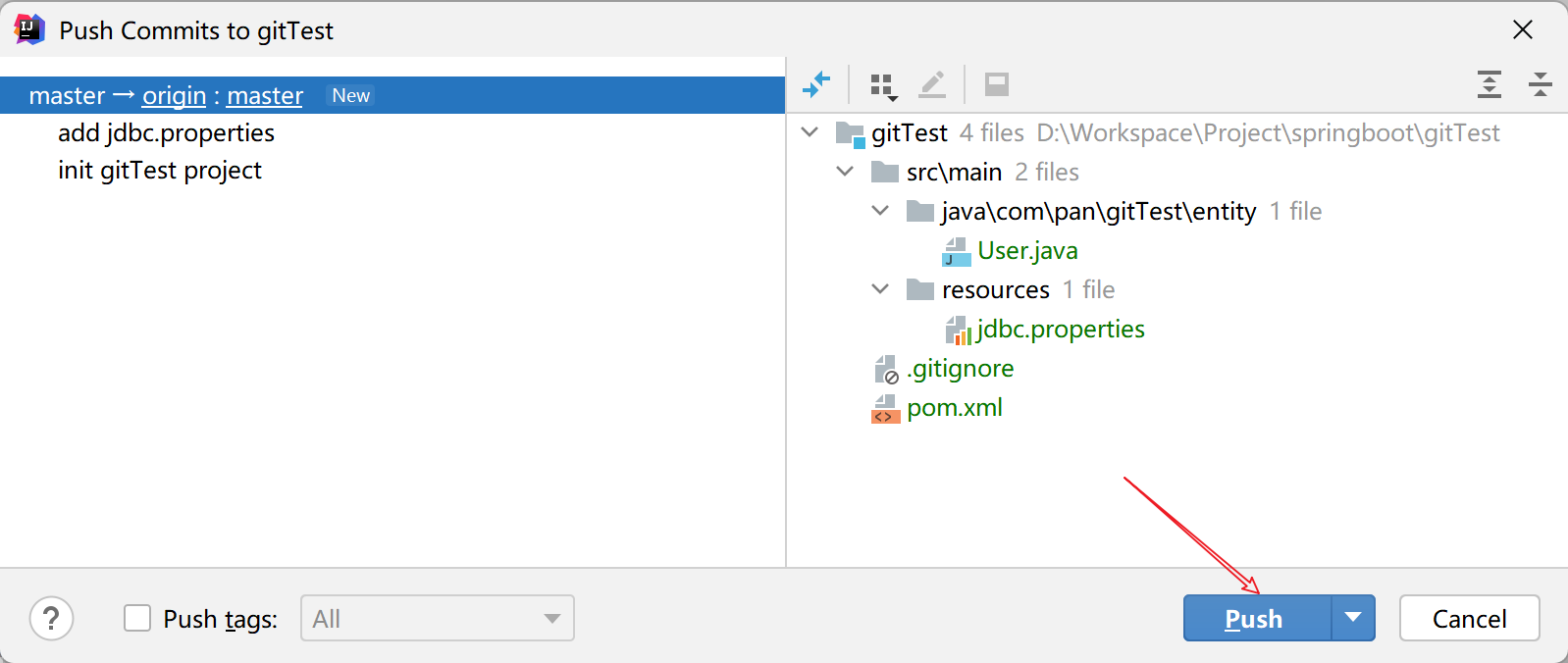
Task: Click the Collapse All icon
Action: (x=1540, y=85)
